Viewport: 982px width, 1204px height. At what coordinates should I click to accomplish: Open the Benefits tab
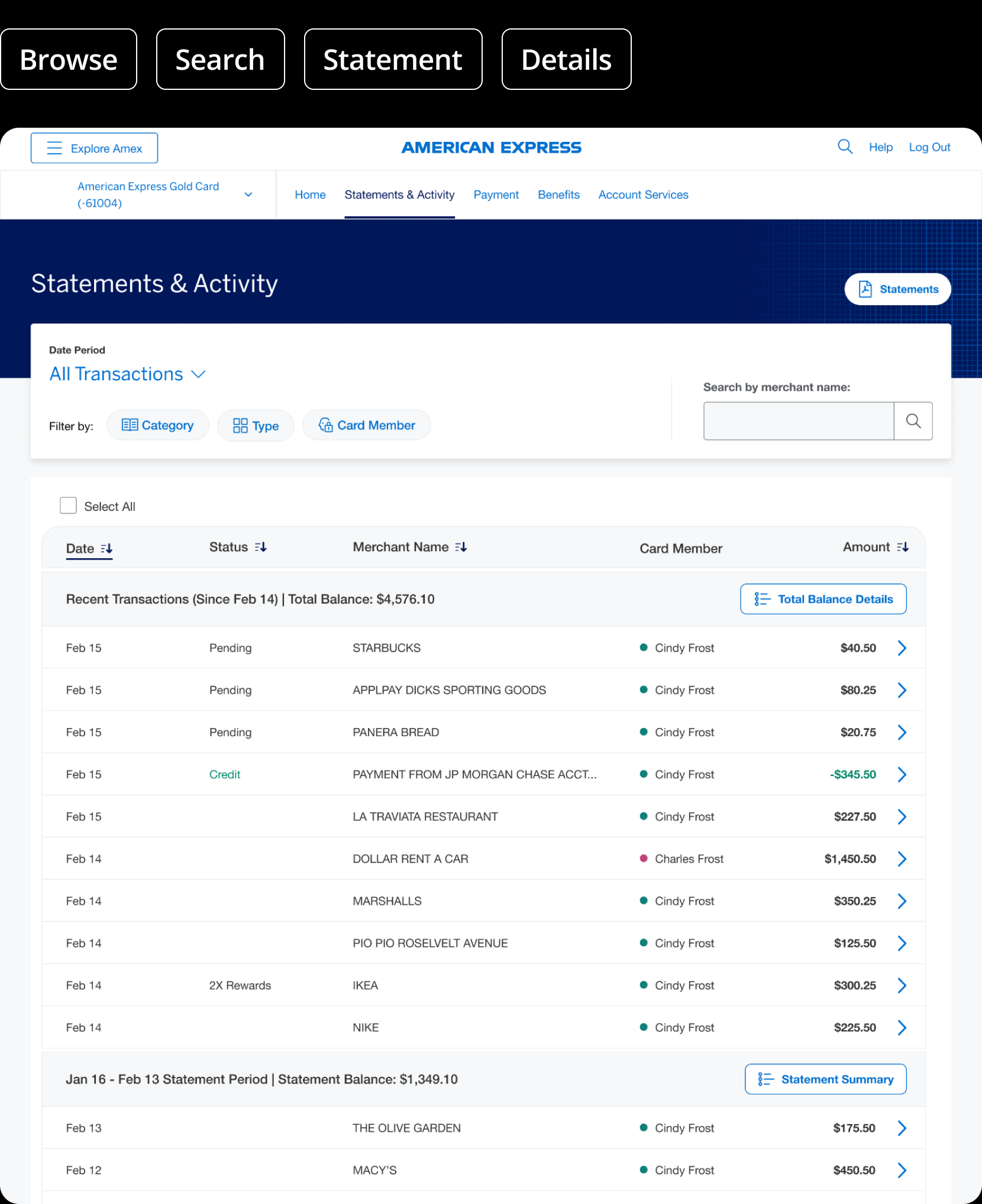558,195
